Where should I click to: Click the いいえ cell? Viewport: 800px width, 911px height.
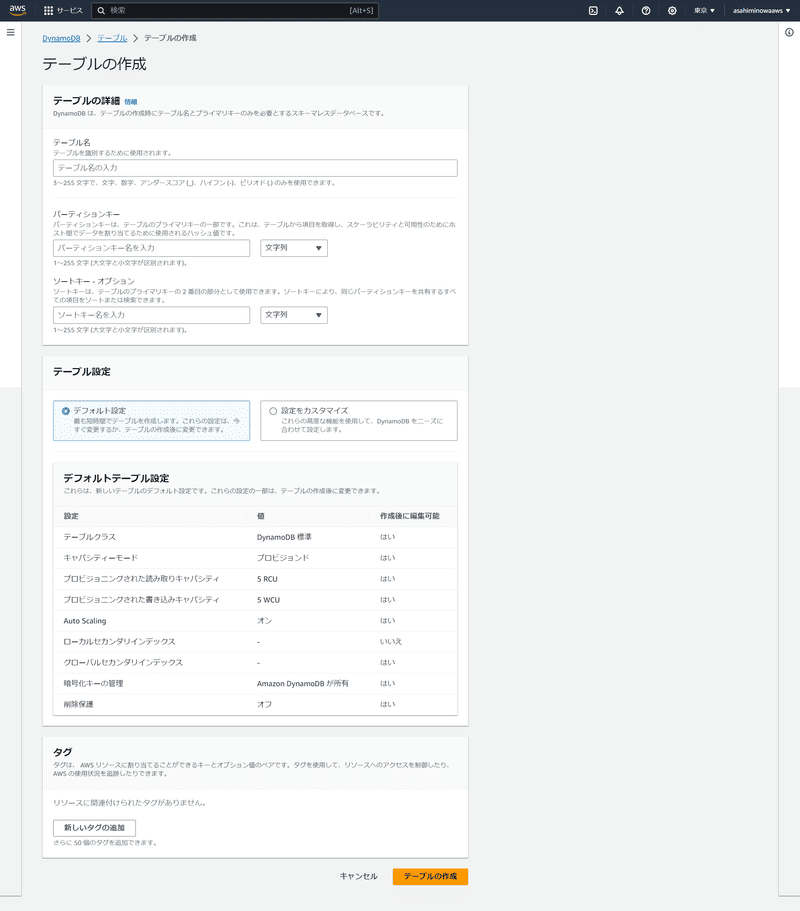(391, 641)
